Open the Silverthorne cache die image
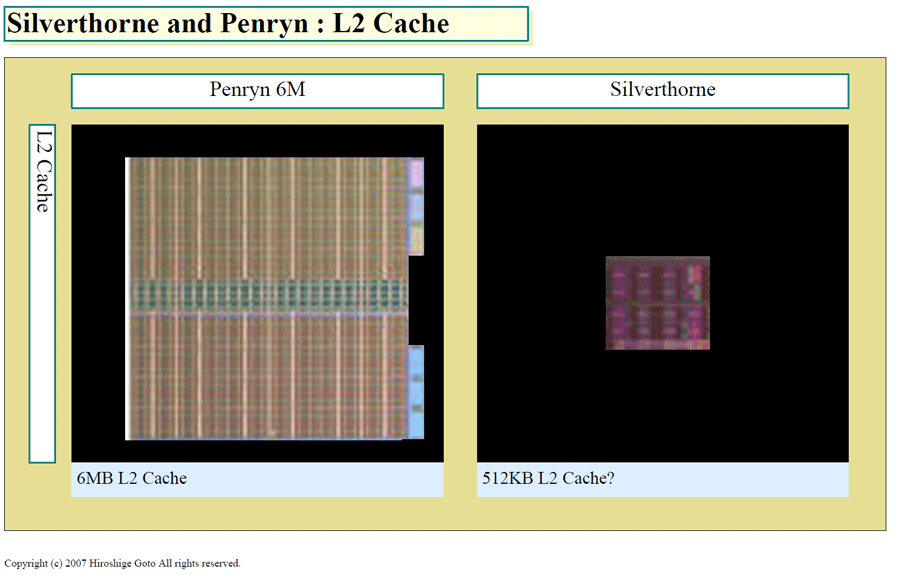Screen dimensions: 900x575 658,303
